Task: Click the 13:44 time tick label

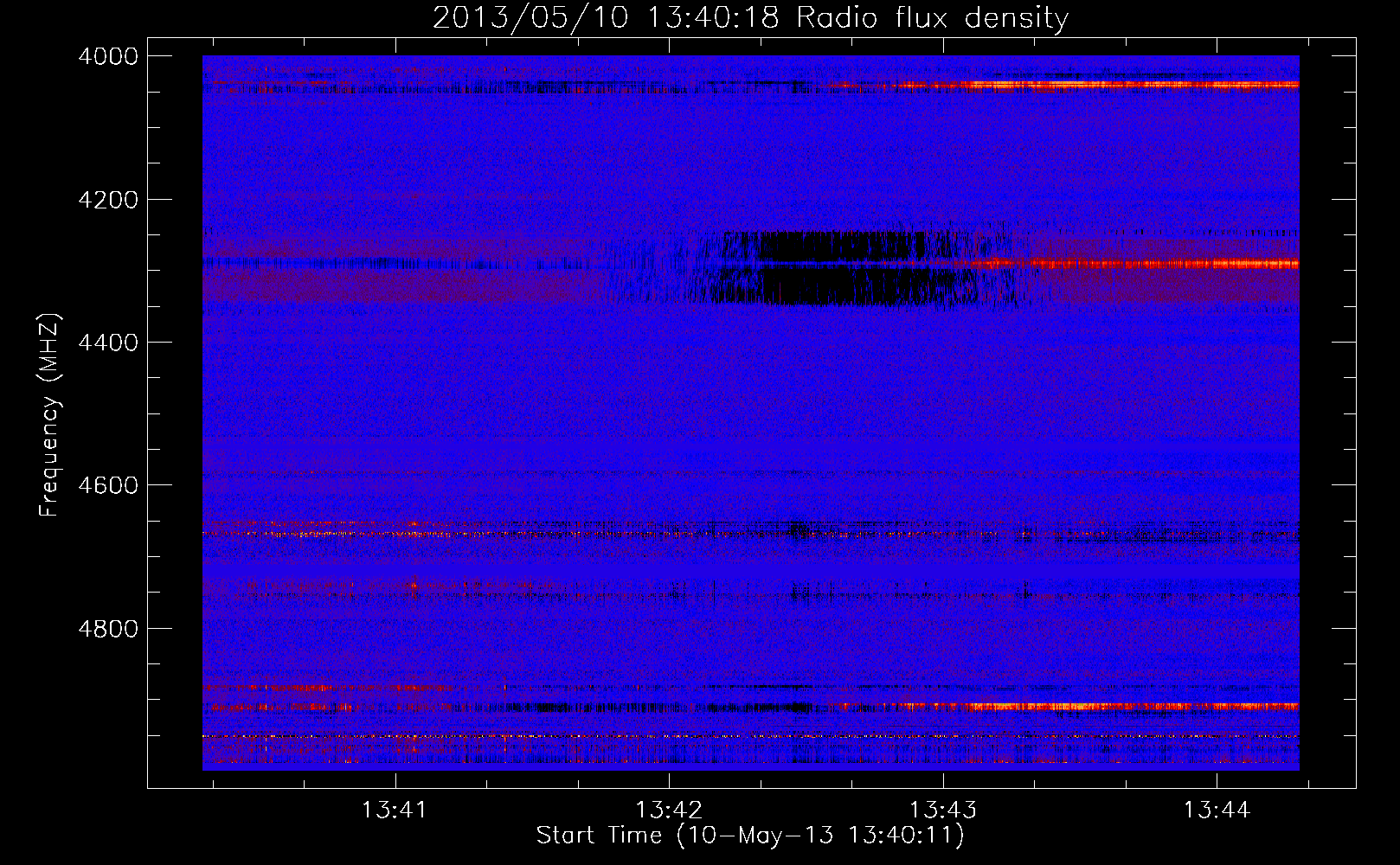Action: click(x=1217, y=811)
